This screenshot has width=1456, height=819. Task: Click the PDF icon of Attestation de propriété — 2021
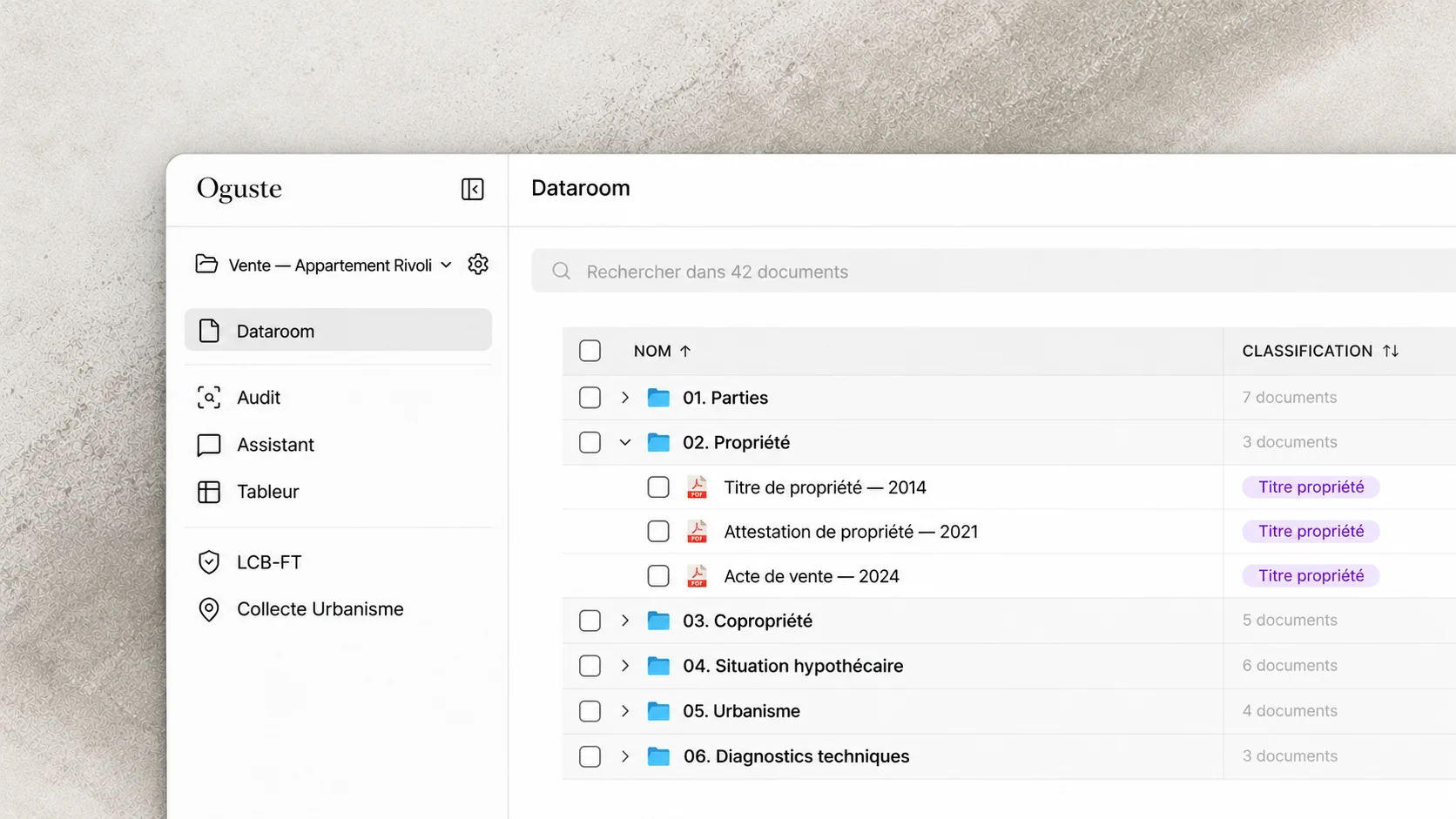[697, 532]
